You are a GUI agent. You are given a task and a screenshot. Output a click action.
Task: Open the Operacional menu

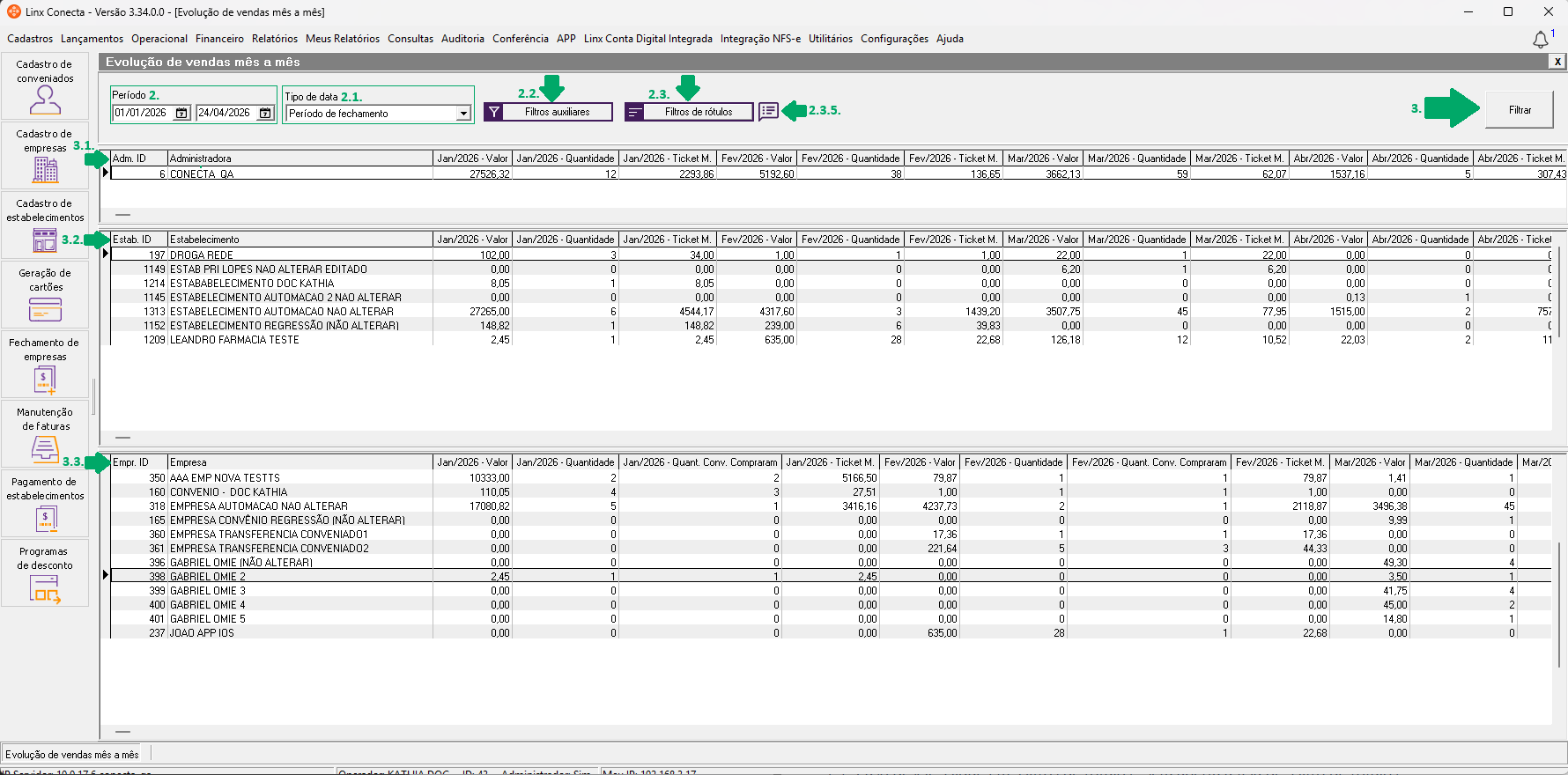pos(159,39)
